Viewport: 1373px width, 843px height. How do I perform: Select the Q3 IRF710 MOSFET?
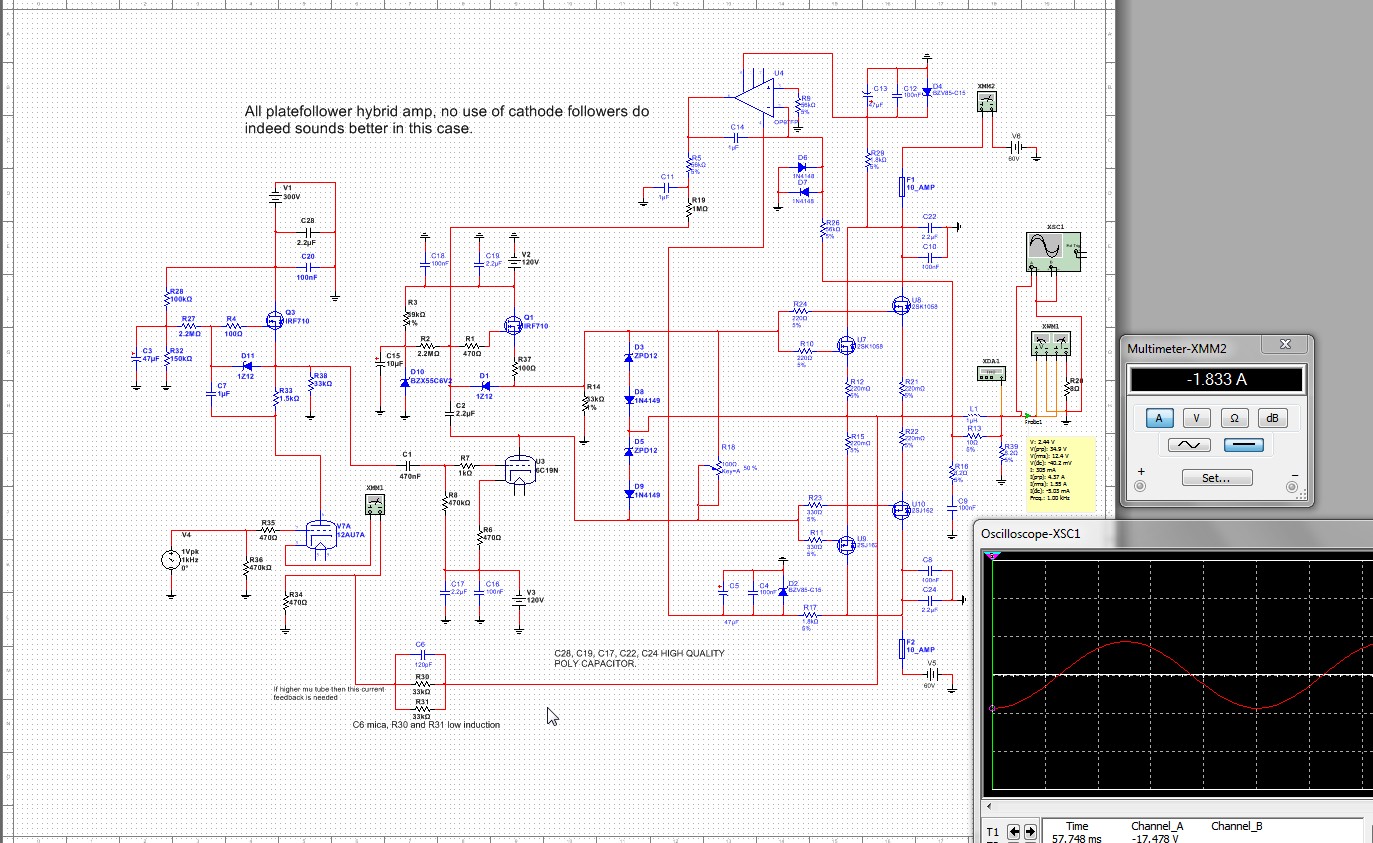pos(274,321)
